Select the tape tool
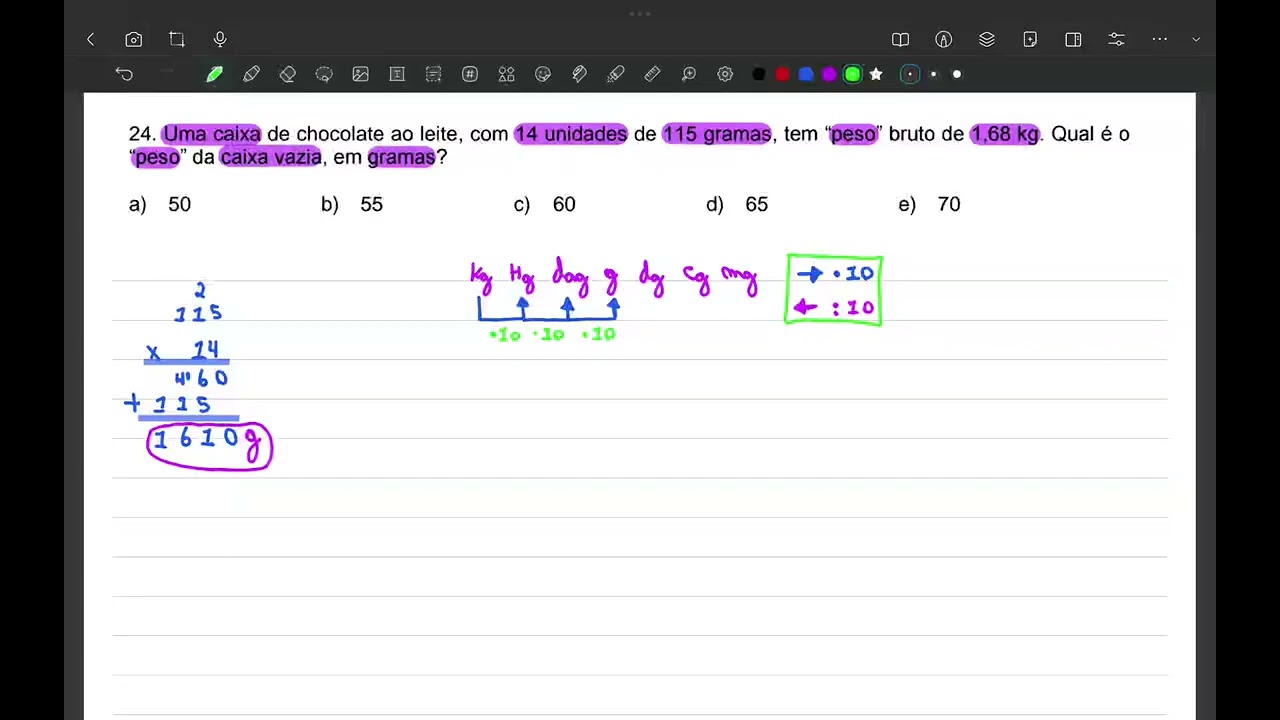The height and width of the screenshot is (720, 1280). (579, 74)
